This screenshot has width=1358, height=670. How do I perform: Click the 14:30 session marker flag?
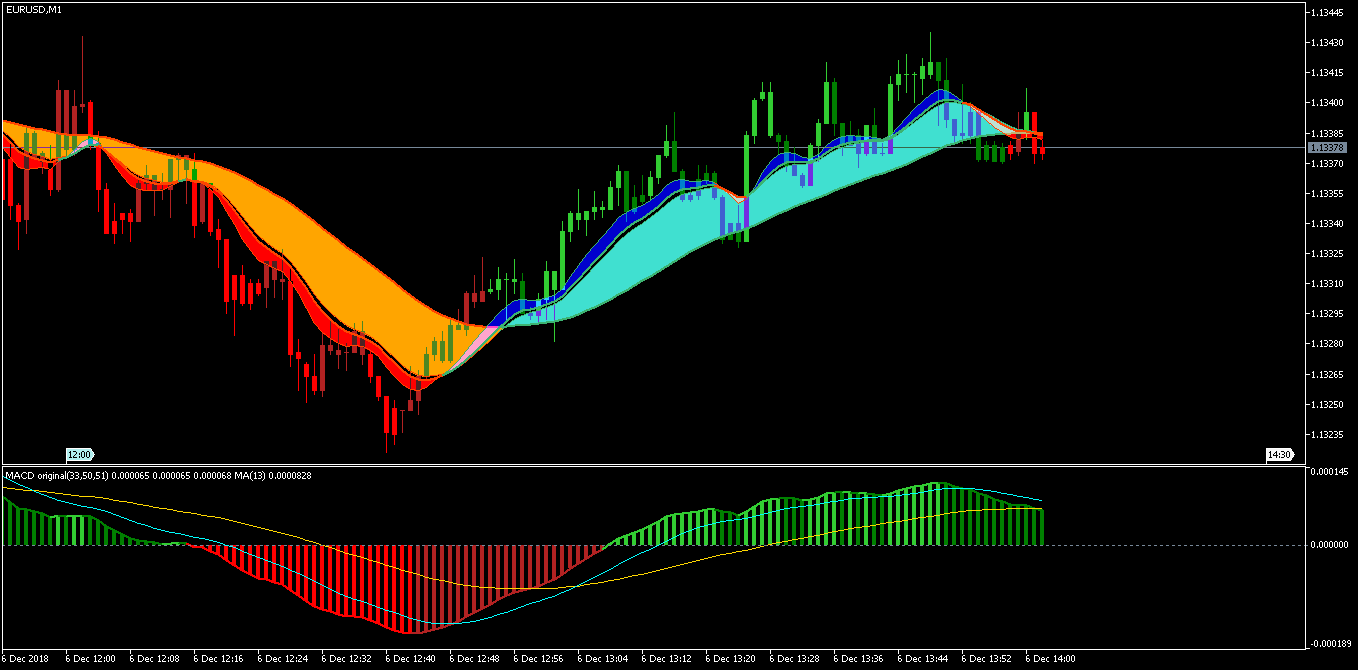coord(1279,454)
